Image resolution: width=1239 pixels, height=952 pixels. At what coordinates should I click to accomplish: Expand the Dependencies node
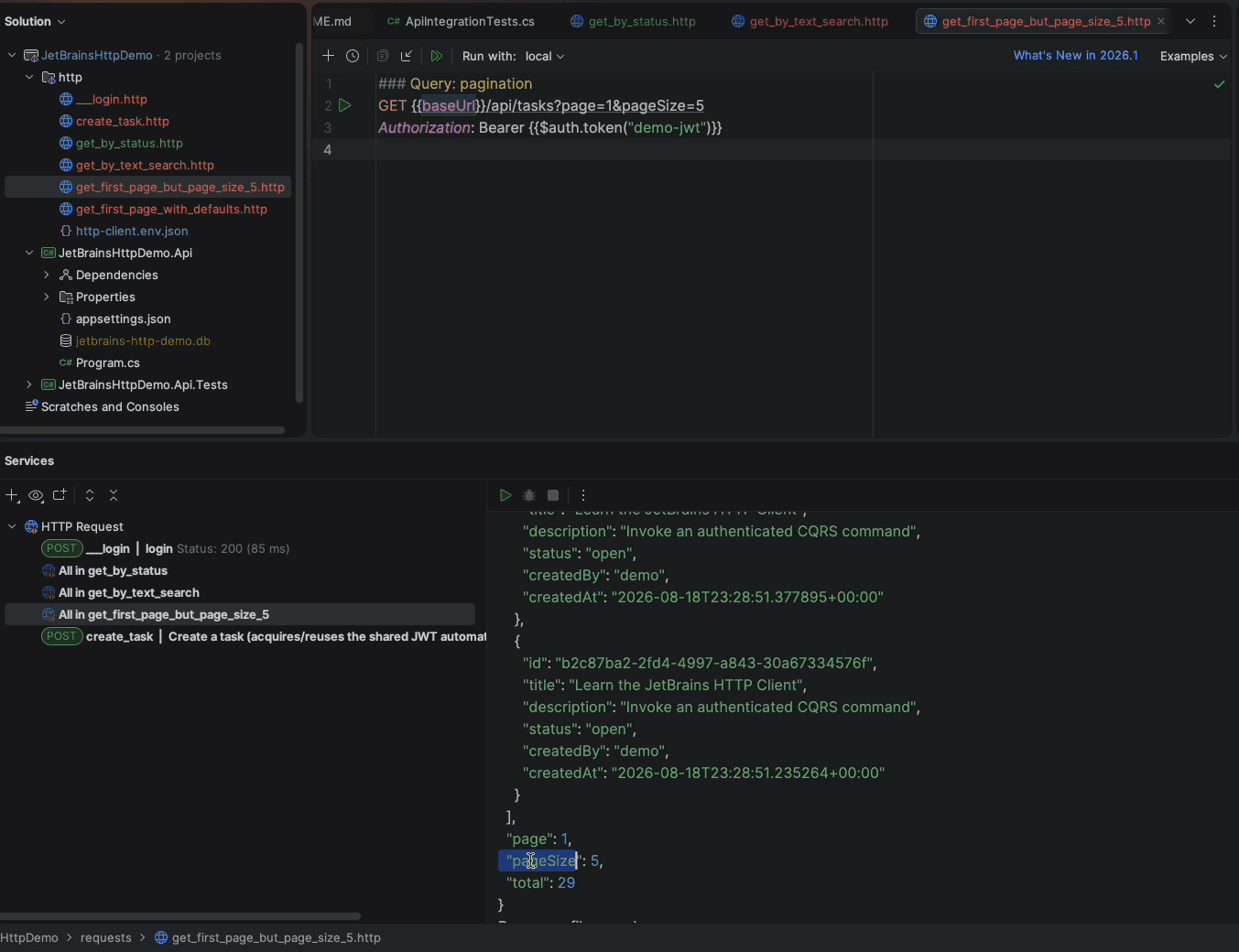pos(47,275)
